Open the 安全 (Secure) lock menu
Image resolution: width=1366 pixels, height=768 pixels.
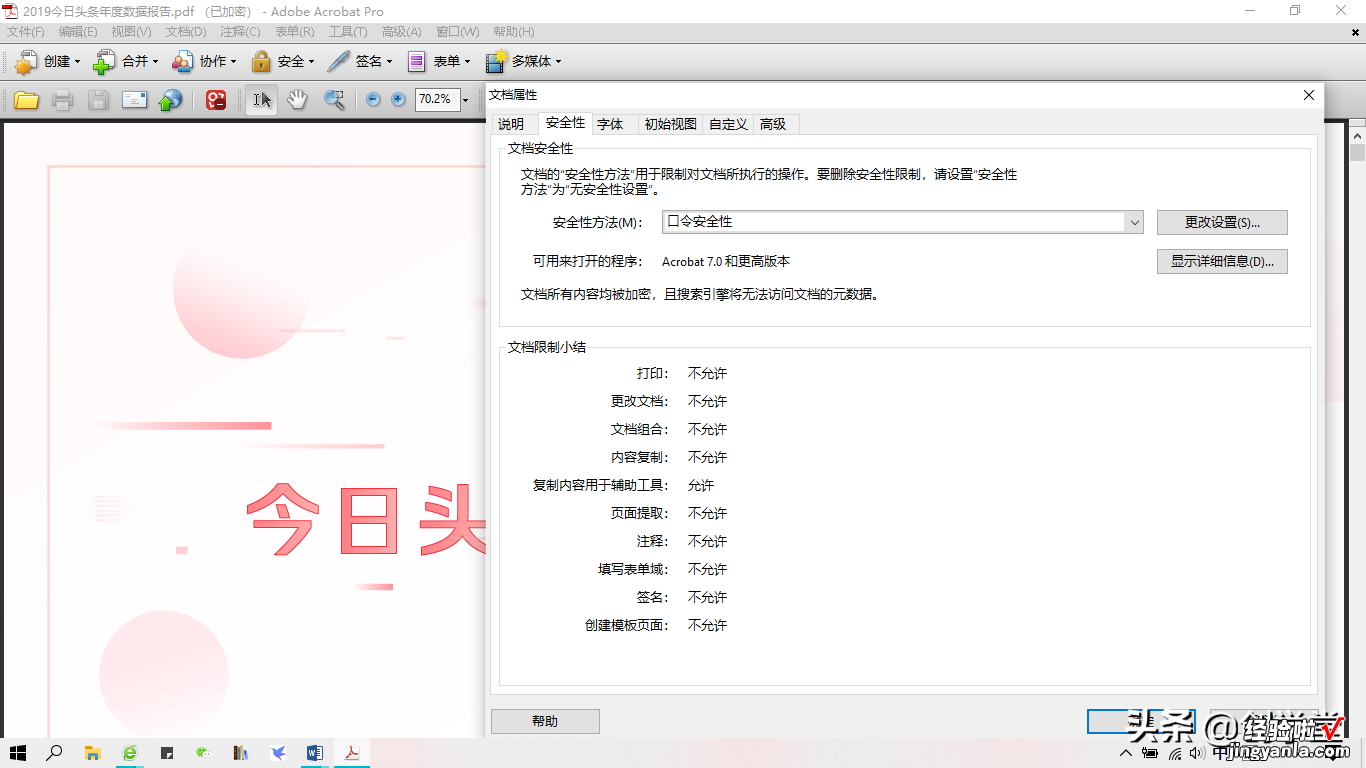283,61
